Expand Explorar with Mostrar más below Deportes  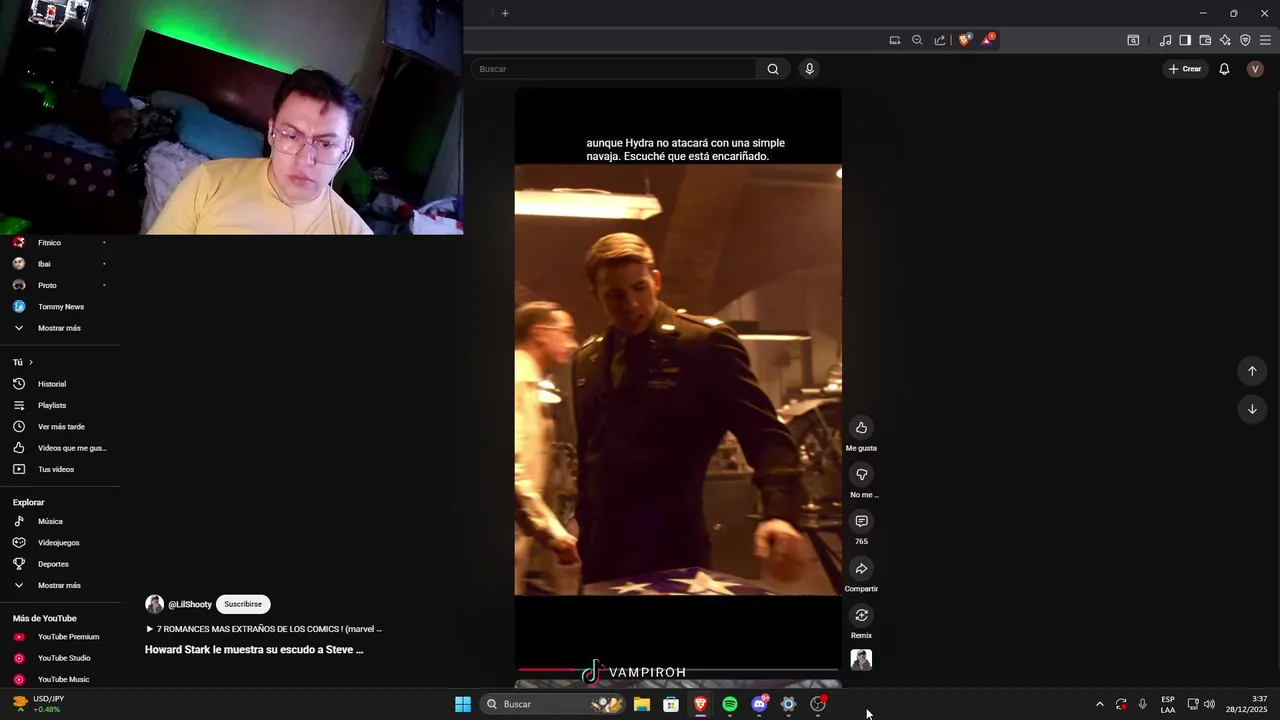pos(60,585)
